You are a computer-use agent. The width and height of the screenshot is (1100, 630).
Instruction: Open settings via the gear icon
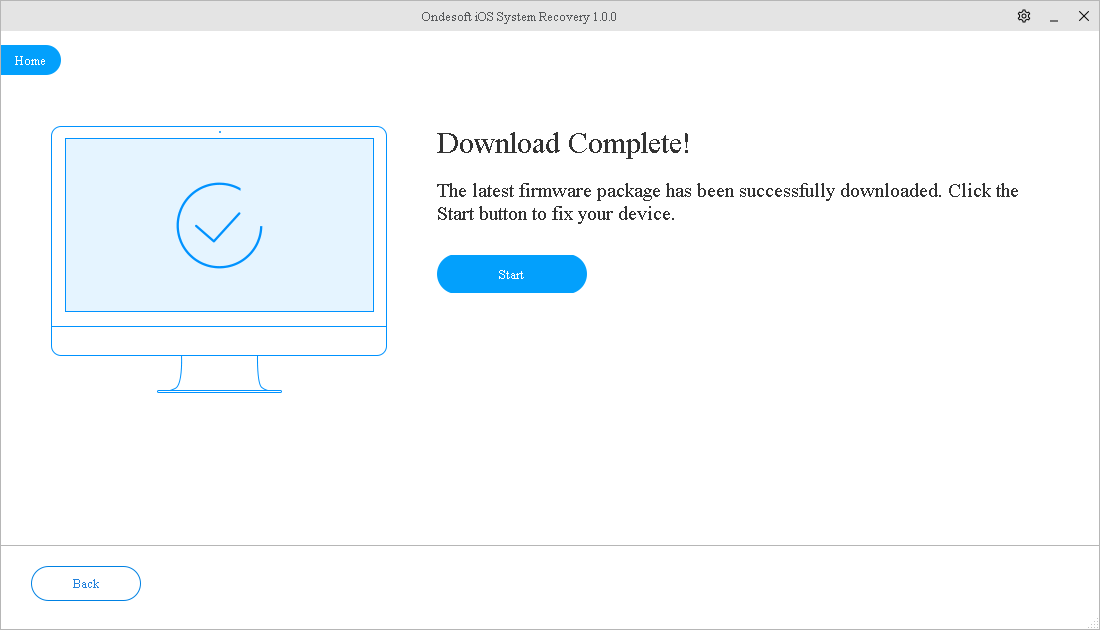coord(1023,16)
